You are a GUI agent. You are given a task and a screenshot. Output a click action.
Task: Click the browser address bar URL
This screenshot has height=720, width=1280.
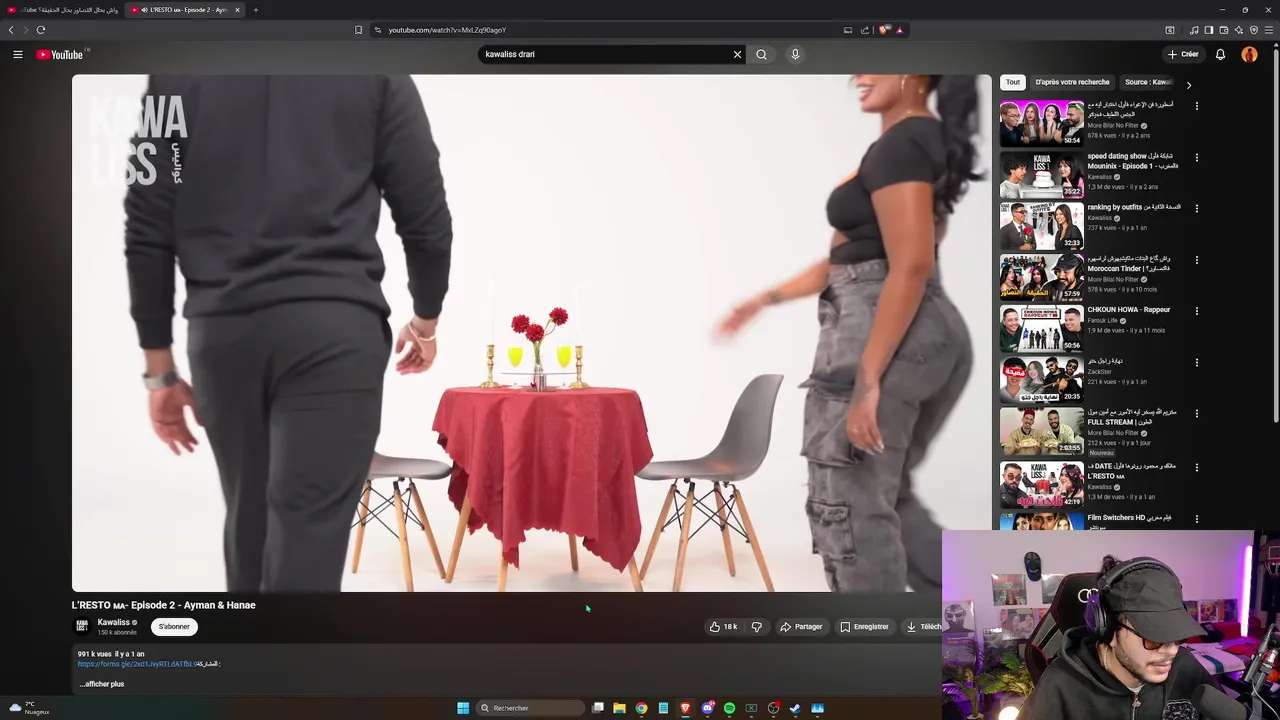pos(447,30)
